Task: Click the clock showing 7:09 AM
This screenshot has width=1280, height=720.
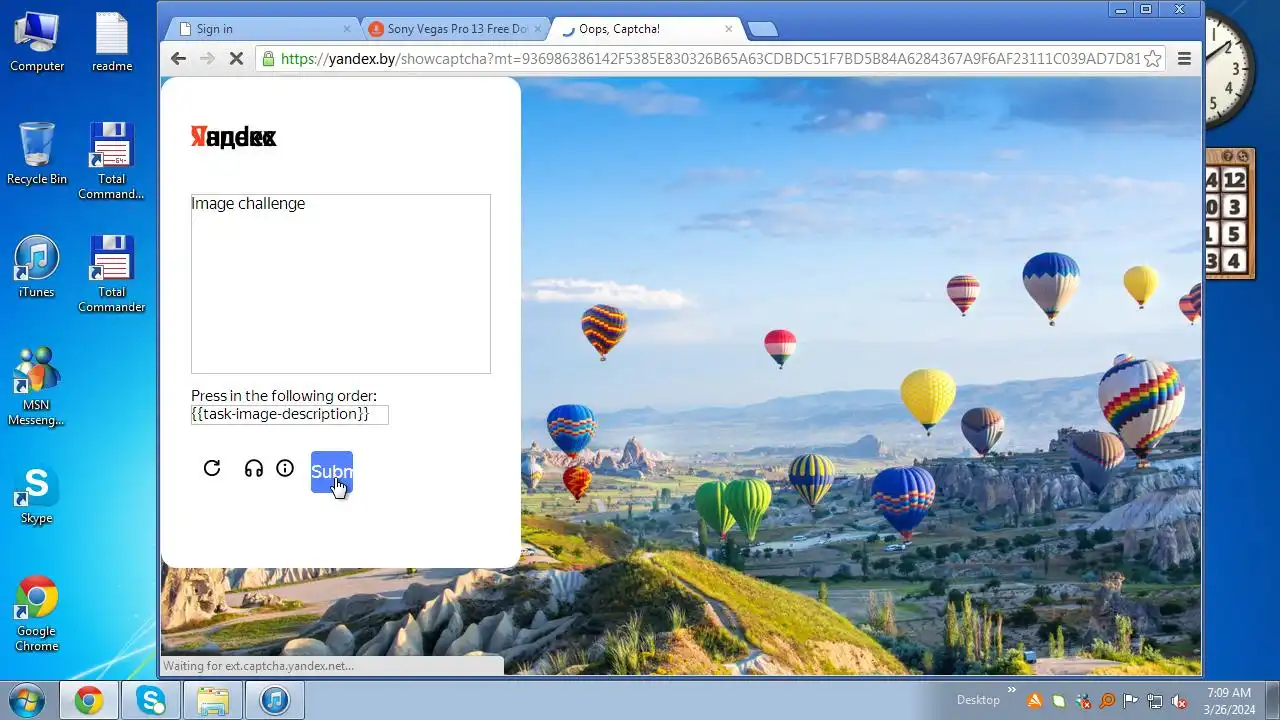Action: [x=1229, y=700]
